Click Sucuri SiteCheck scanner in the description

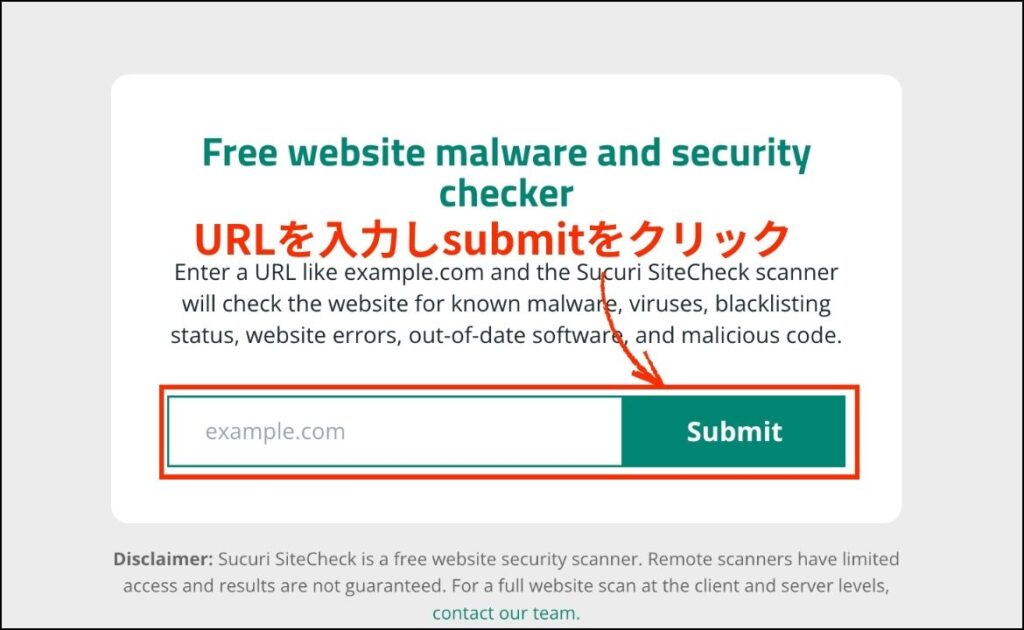click(707, 272)
